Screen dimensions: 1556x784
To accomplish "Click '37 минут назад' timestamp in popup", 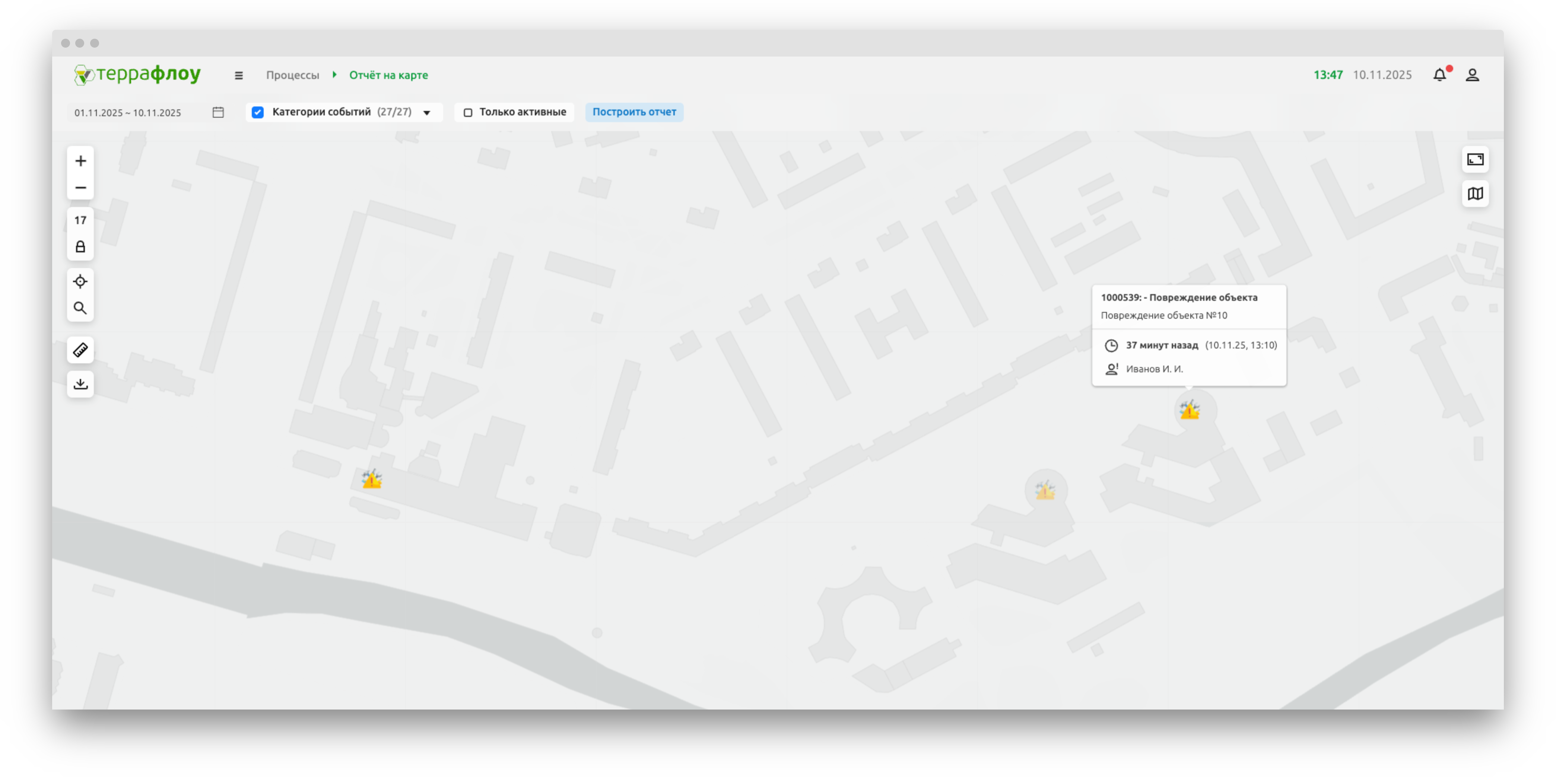I will 1162,345.
